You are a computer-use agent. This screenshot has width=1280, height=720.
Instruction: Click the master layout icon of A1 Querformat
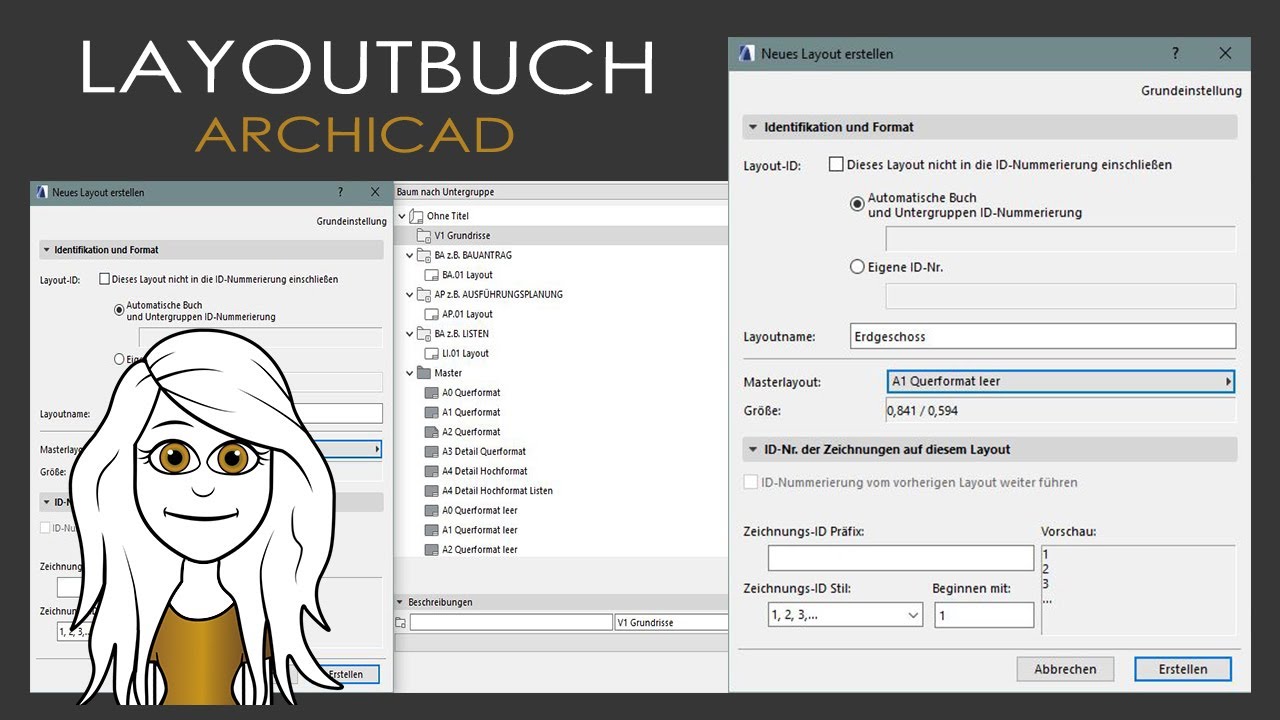(x=432, y=412)
